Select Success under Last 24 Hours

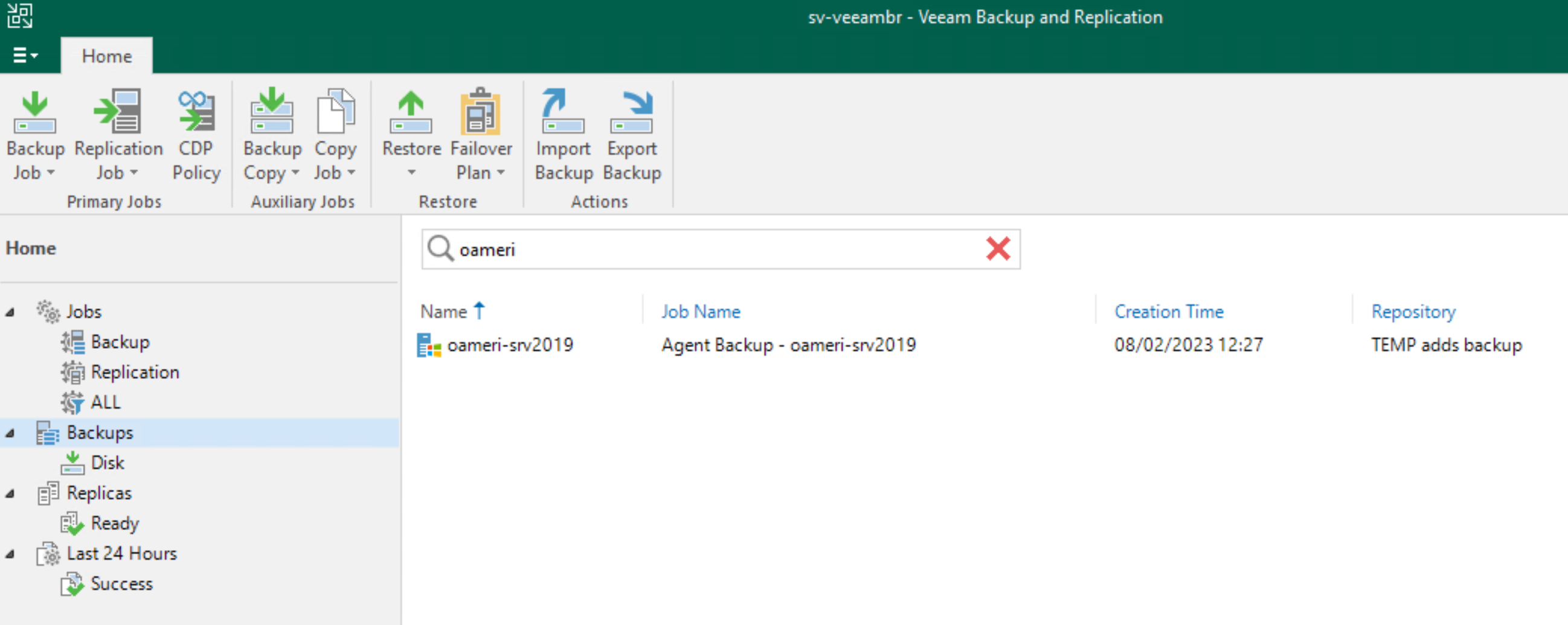pyautogui.click(x=122, y=583)
